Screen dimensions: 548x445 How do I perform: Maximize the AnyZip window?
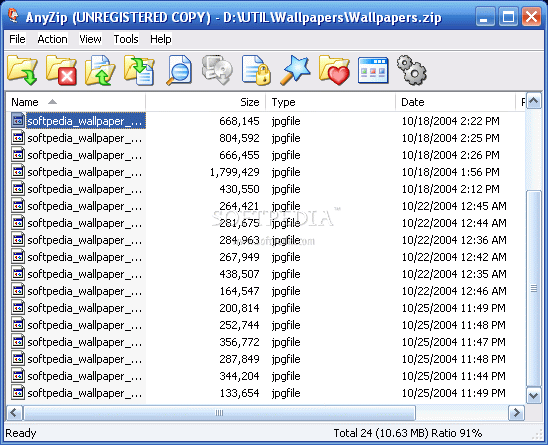508,16
